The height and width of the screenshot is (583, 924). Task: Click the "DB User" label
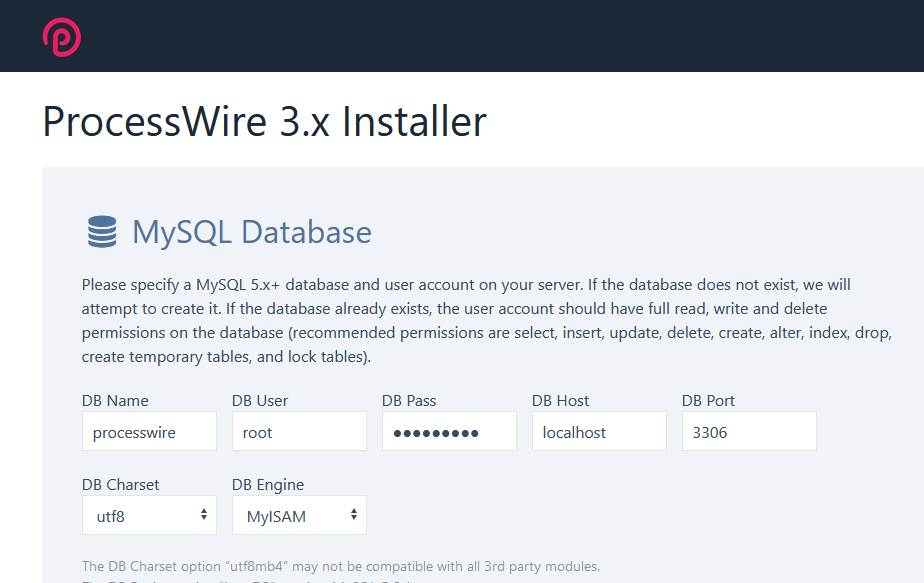260,401
